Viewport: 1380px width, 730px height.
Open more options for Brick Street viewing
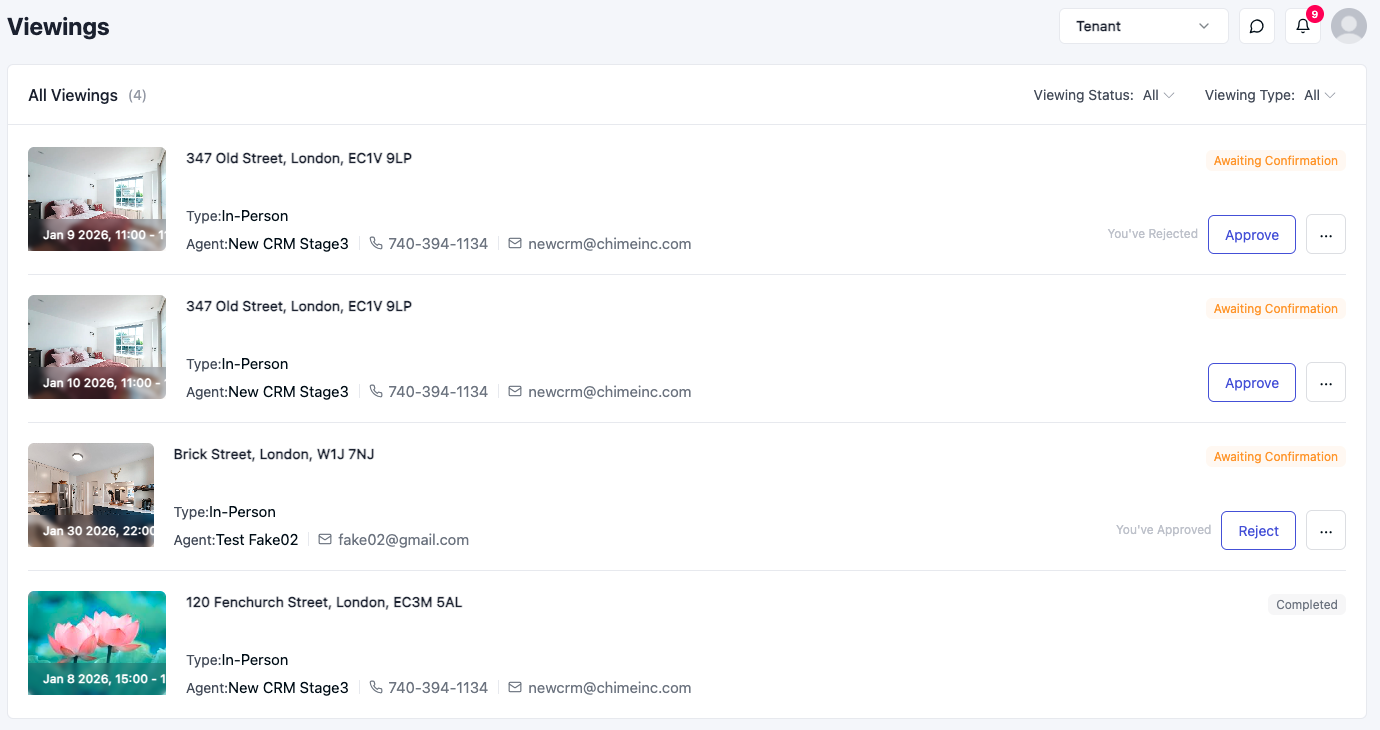[x=1326, y=531]
